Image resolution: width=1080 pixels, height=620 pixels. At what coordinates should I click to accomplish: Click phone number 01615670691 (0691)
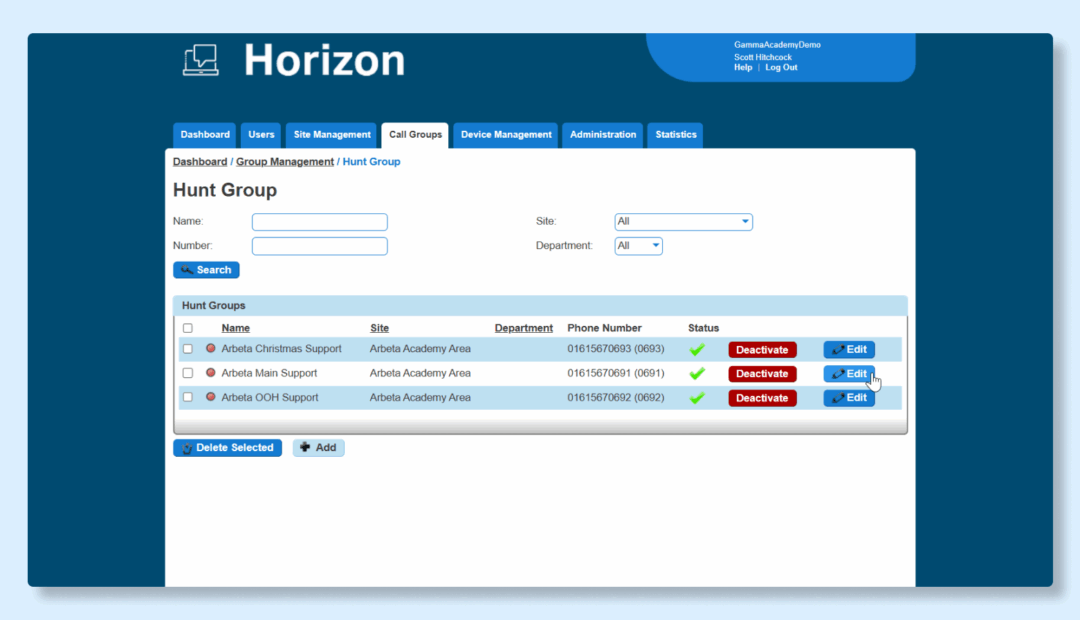tap(616, 373)
